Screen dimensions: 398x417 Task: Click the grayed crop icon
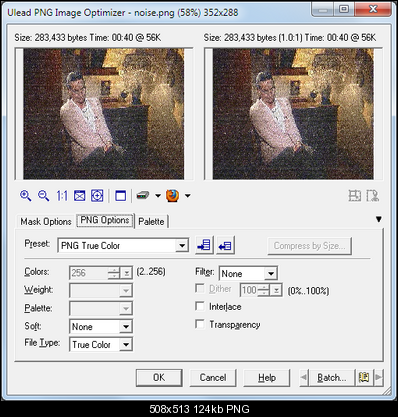355,196
